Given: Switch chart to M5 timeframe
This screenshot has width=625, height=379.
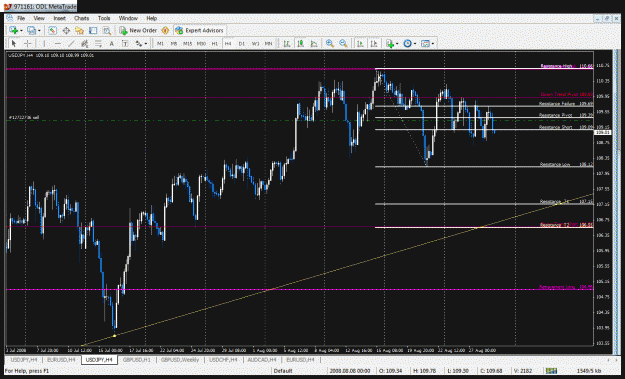Looking at the screenshot, I should pyautogui.click(x=174, y=43).
